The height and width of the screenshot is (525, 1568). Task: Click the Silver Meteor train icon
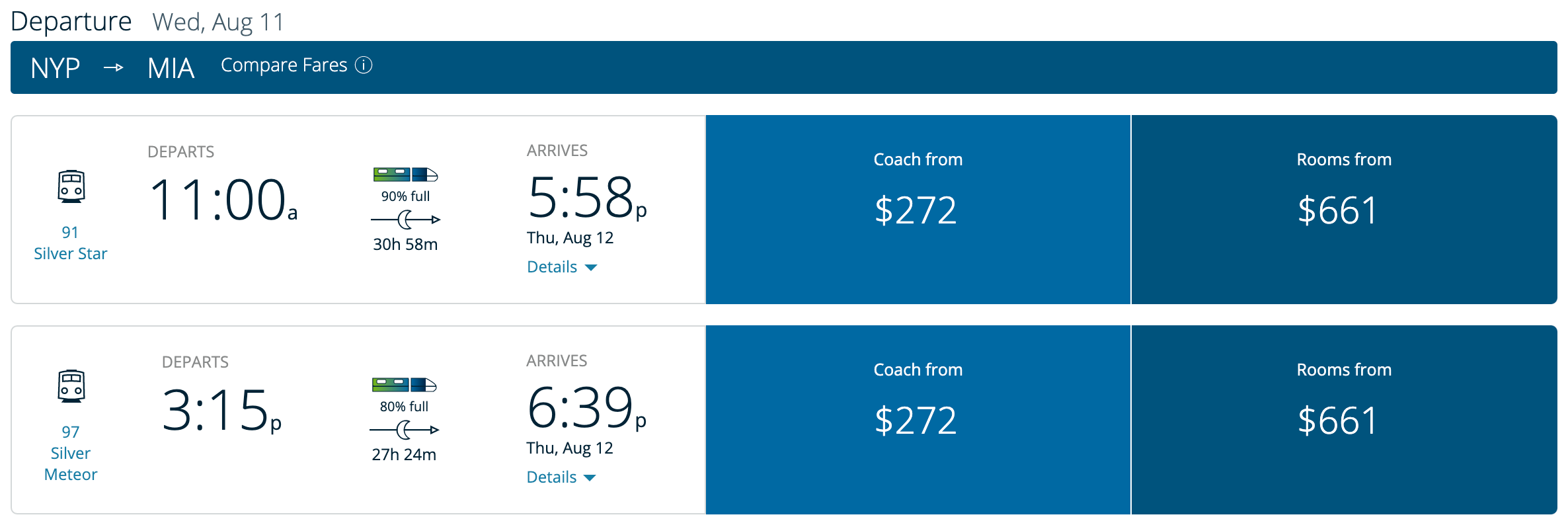tap(71, 386)
